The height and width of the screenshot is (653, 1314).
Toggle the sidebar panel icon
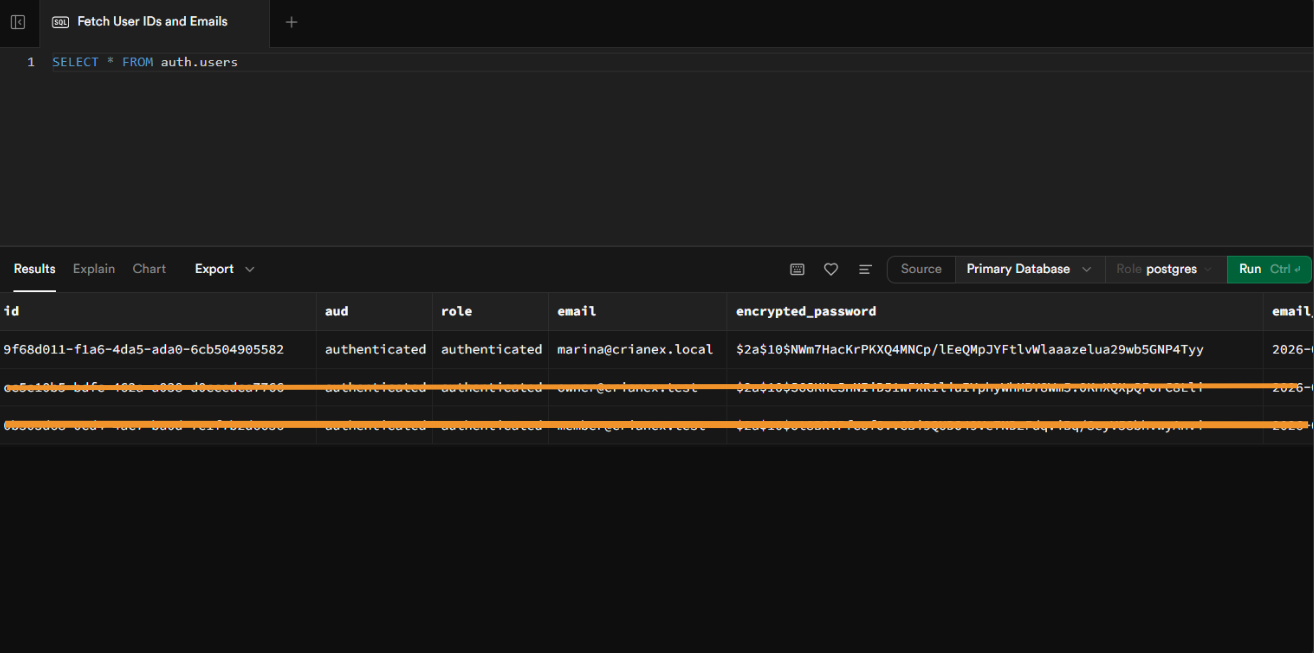tap(18, 22)
